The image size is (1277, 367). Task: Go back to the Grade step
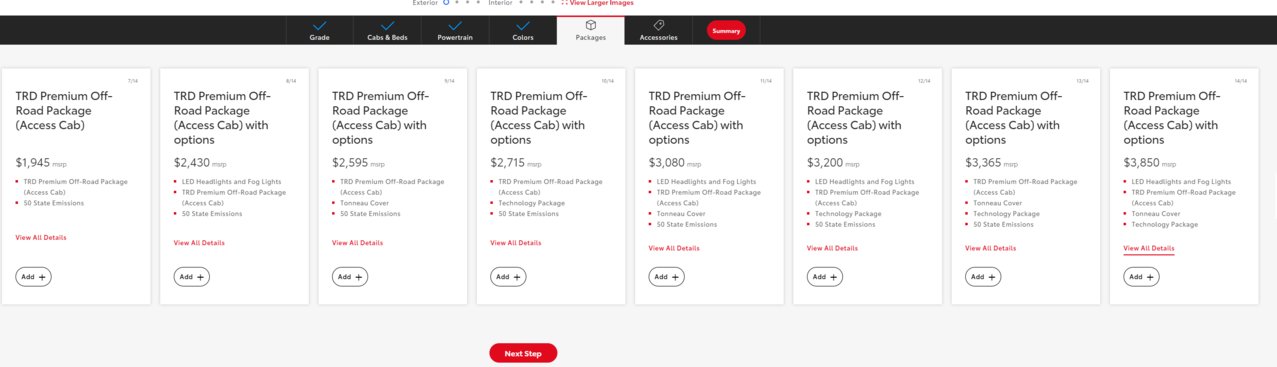319,30
